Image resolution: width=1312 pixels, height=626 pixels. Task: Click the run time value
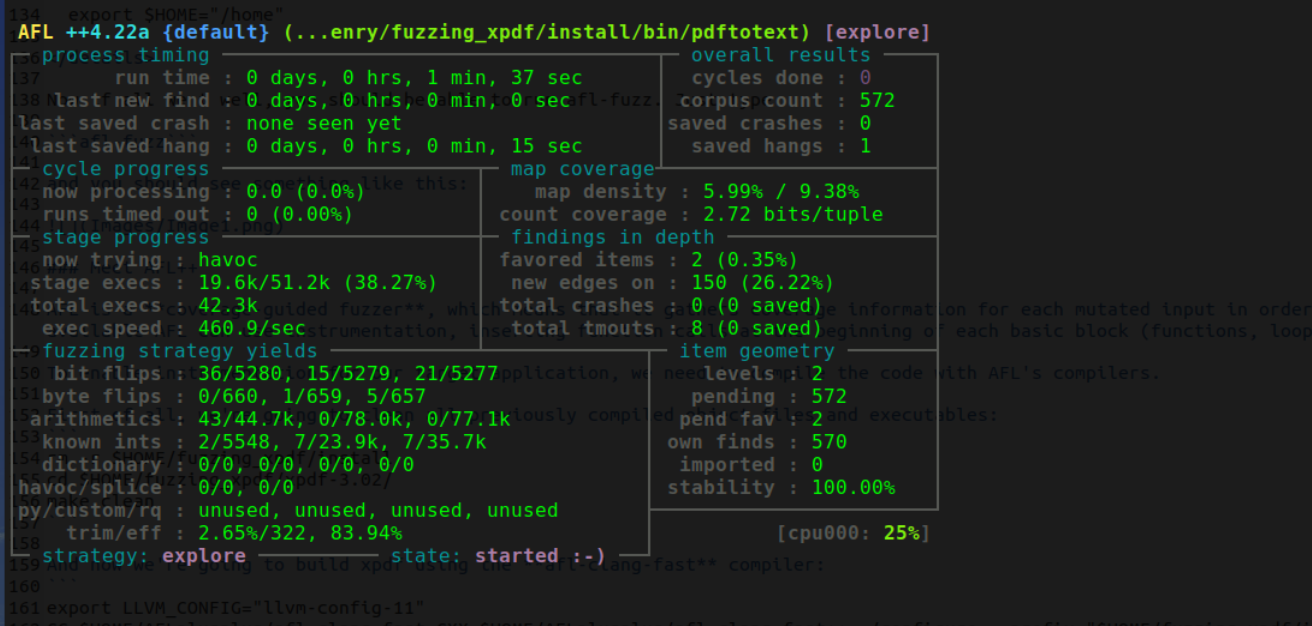point(414,78)
